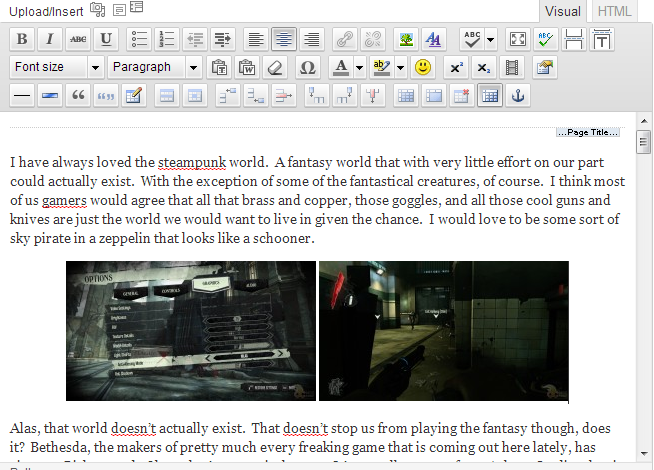Click the insert column after icon
This screenshot has width=654, height=470.
[345, 96]
